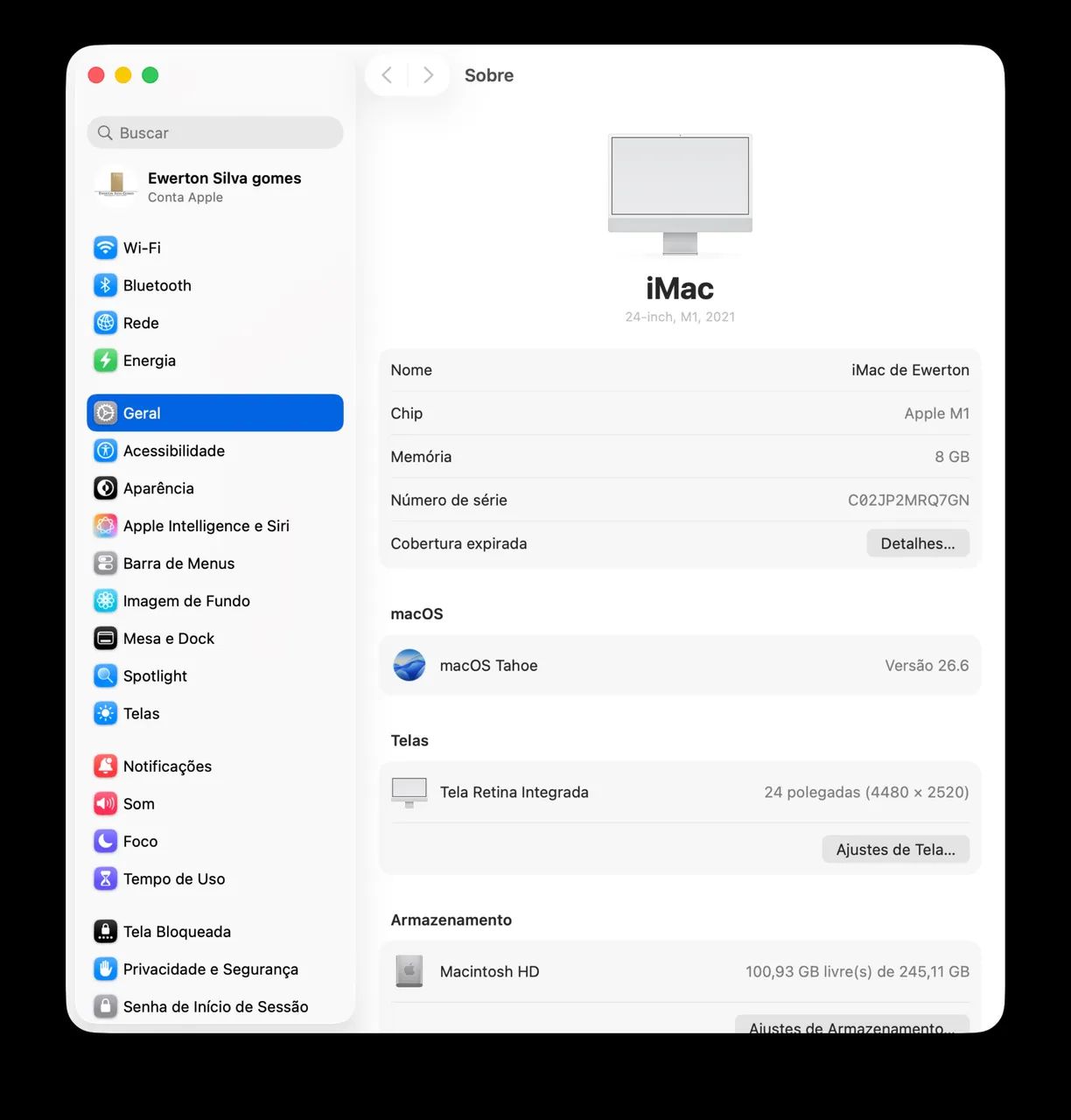Click the Tela Bloqueada lock icon
This screenshot has width=1071, height=1120.
tap(105, 932)
